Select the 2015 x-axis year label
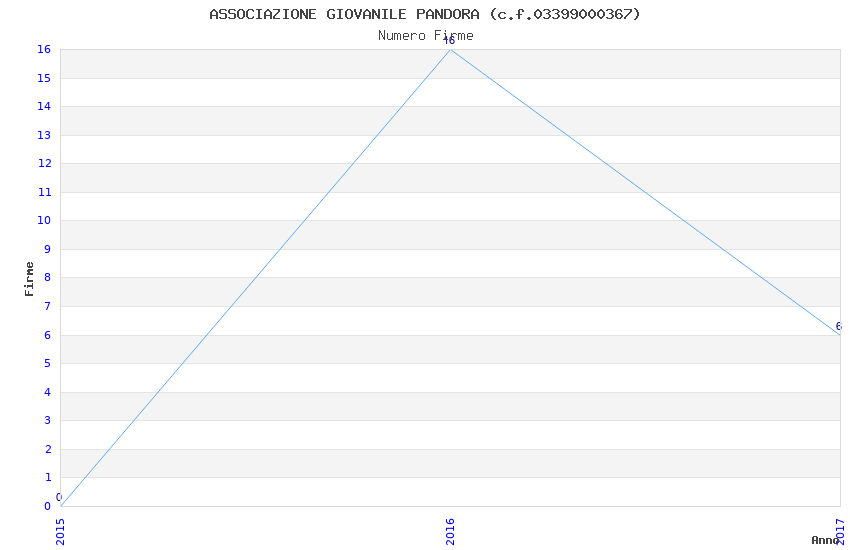Screen dimensions: 850x550 (x=60, y=532)
